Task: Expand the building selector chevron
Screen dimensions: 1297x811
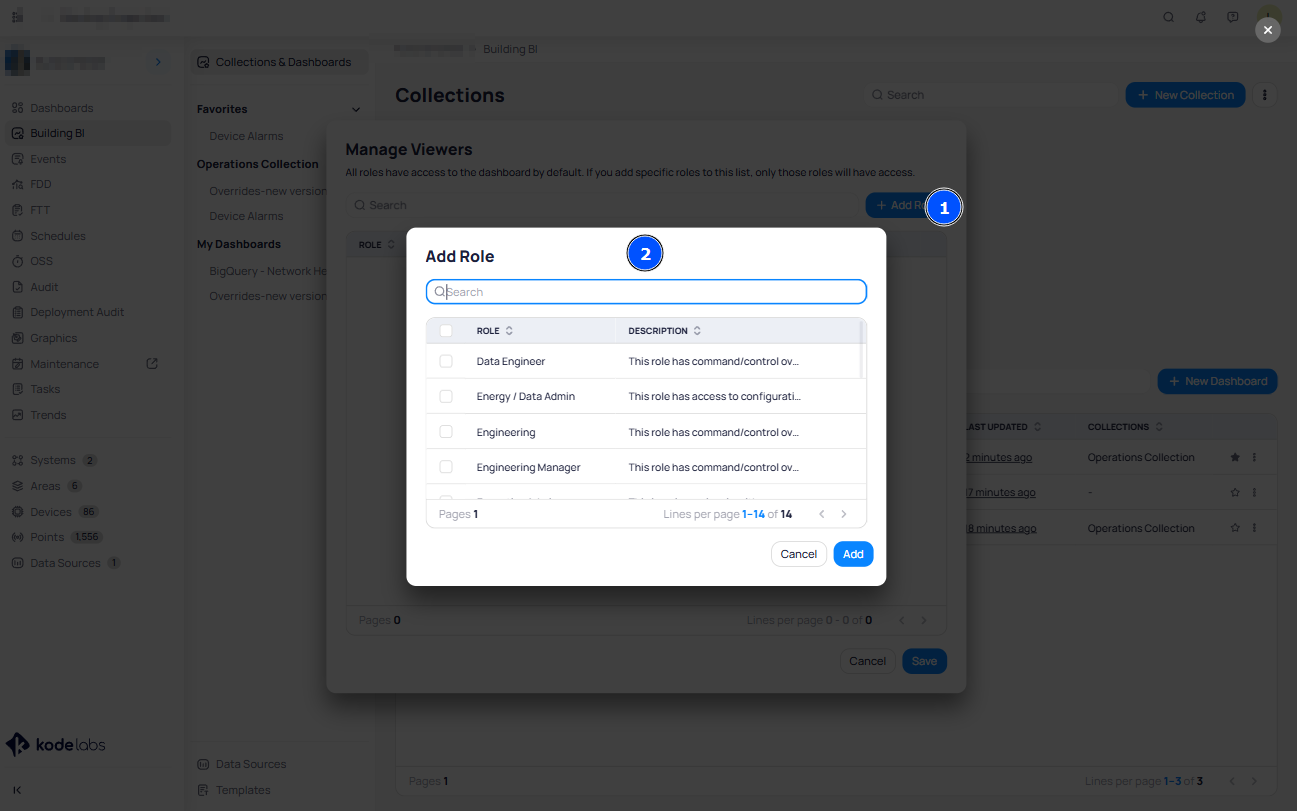Action: [x=157, y=62]
